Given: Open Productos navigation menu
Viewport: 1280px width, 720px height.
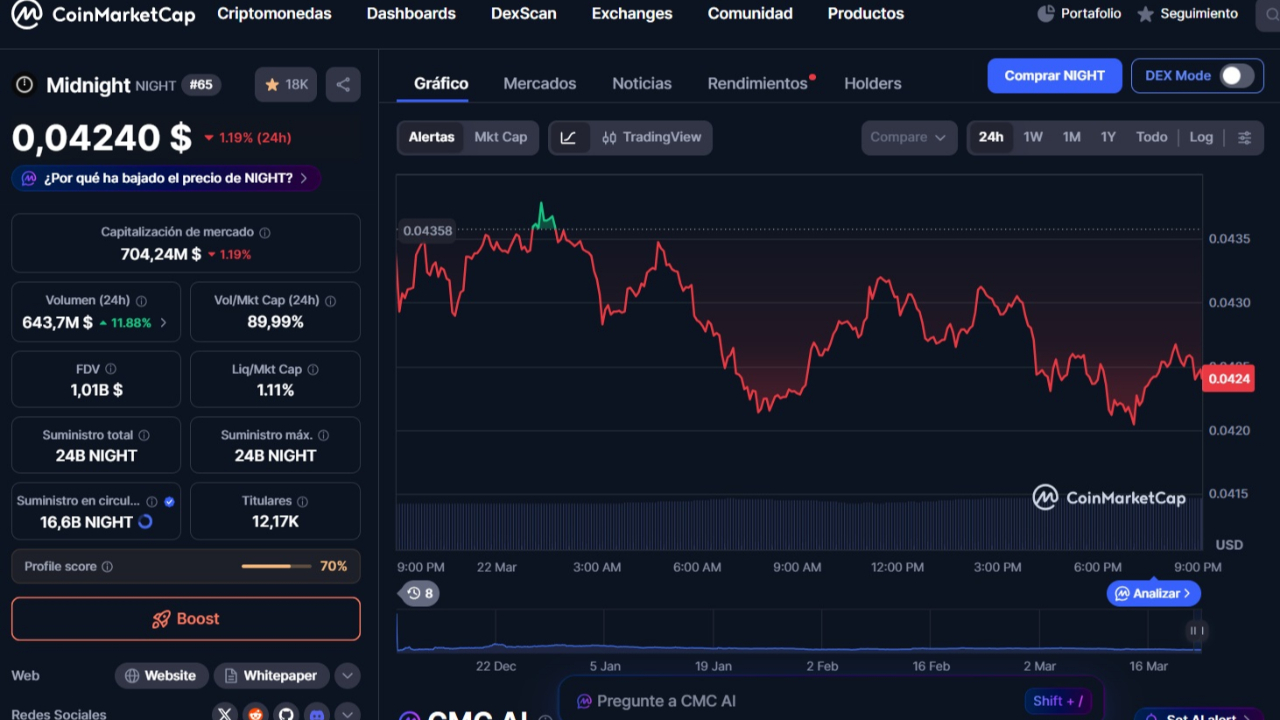Looking at the screenshot, I should [866, 14].
